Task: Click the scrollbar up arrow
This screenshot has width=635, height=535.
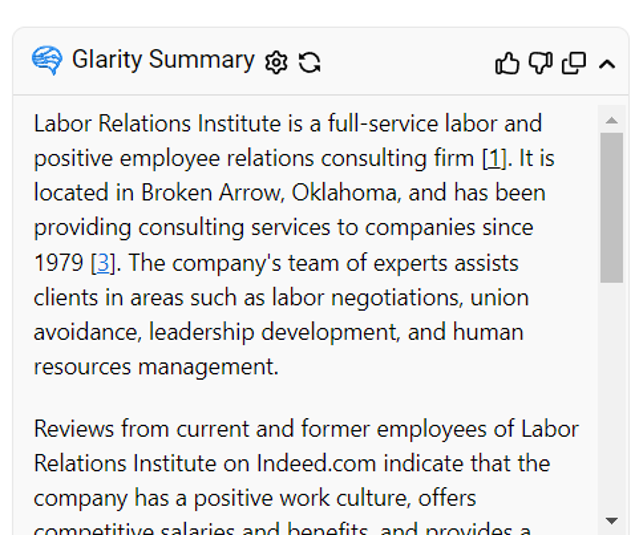Action: pyautogui.click(x=611, y=120)
